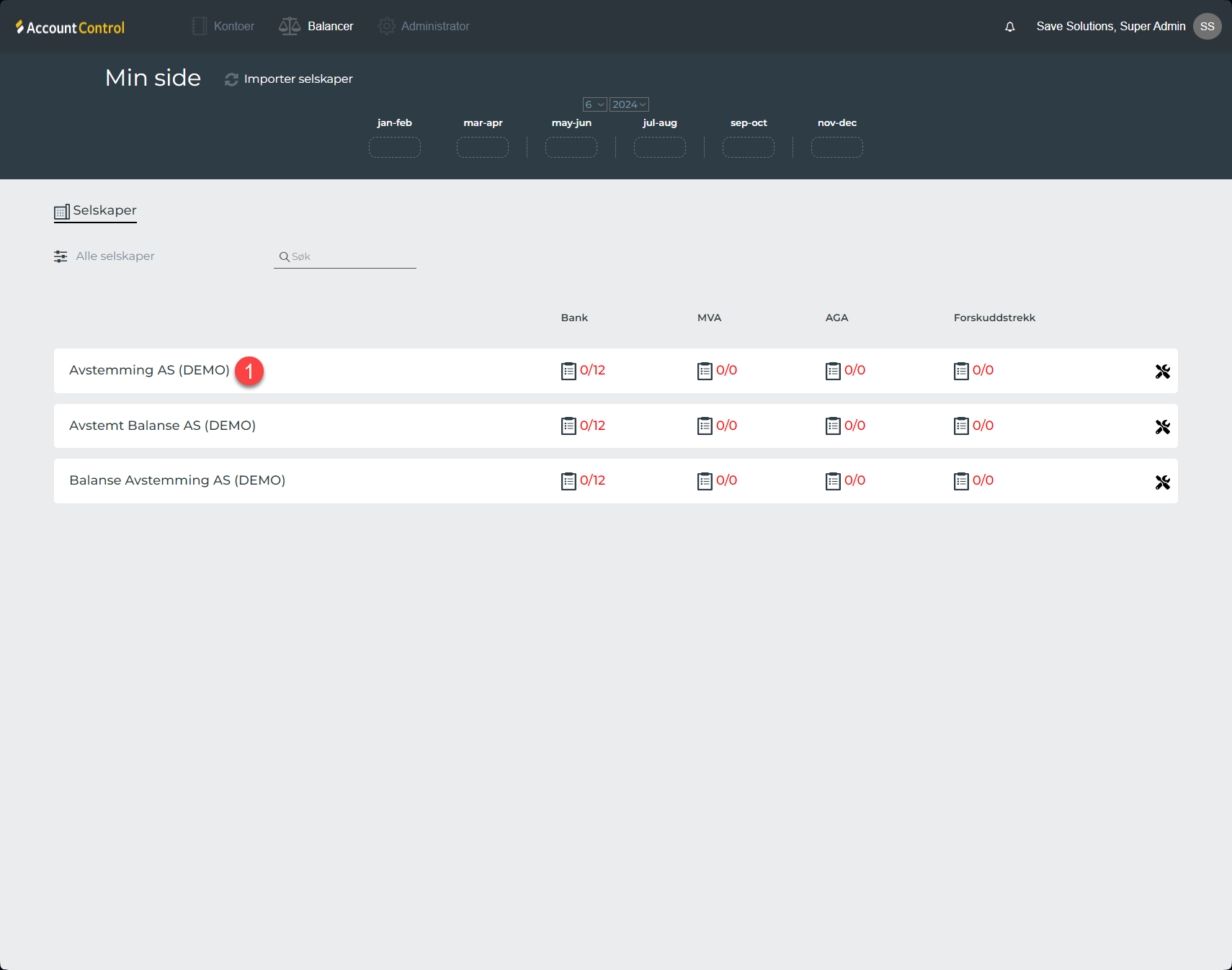The height and width of the screenshot is (970, 1232).
Task: Expand the year dropdown showing 2024
Action: coord(629,104)
